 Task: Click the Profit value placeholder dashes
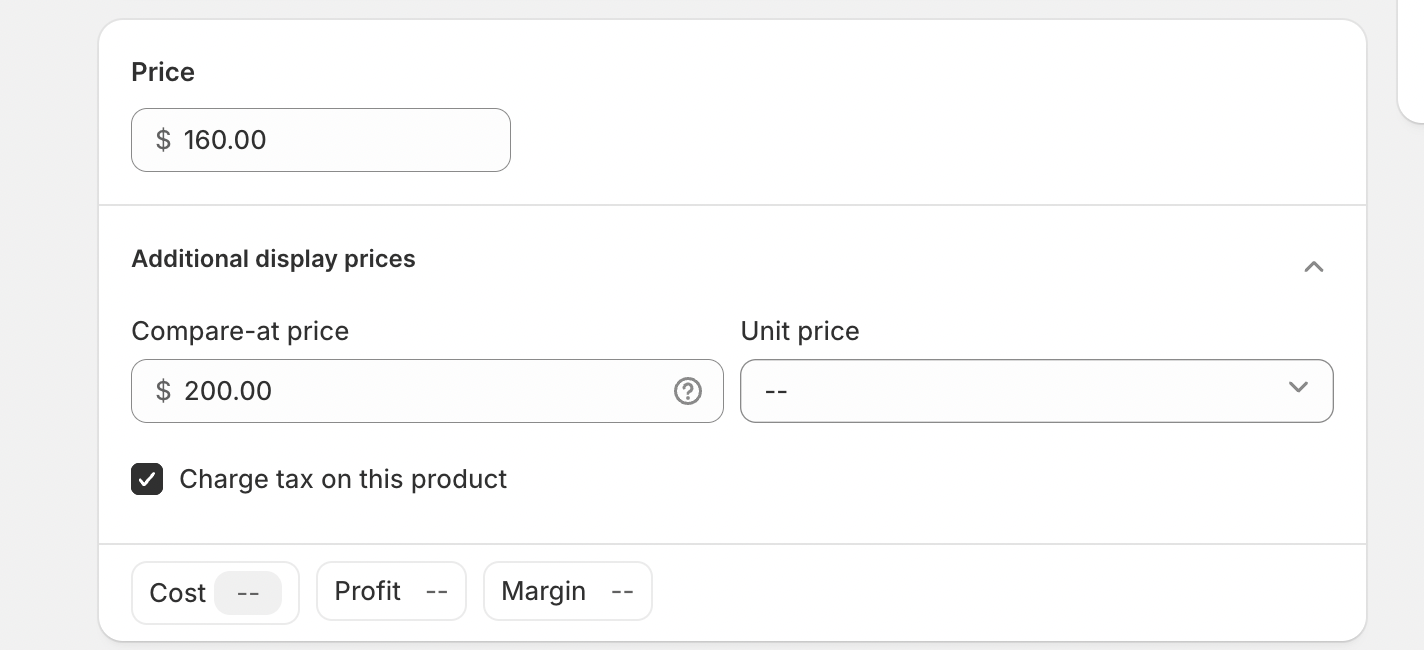click(x=436, y=592)
